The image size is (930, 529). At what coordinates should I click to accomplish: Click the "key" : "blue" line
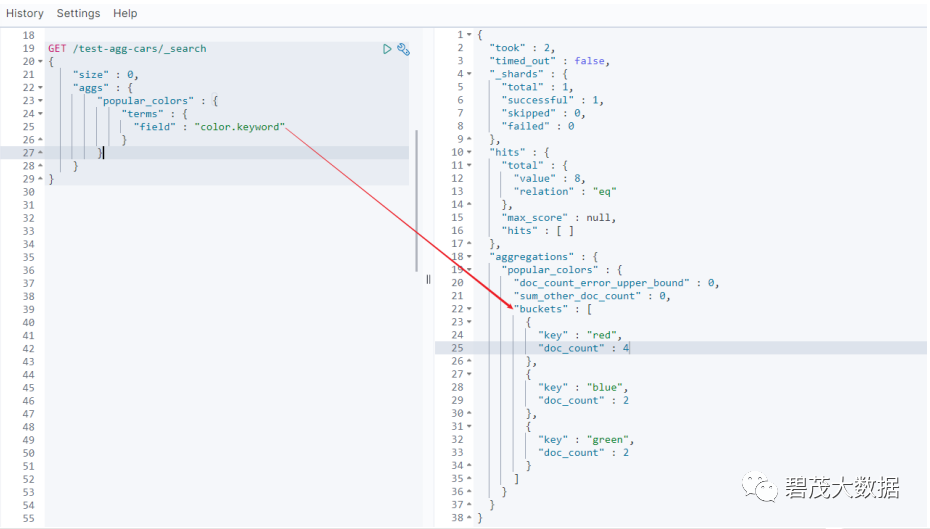click(x=582, y=387)
